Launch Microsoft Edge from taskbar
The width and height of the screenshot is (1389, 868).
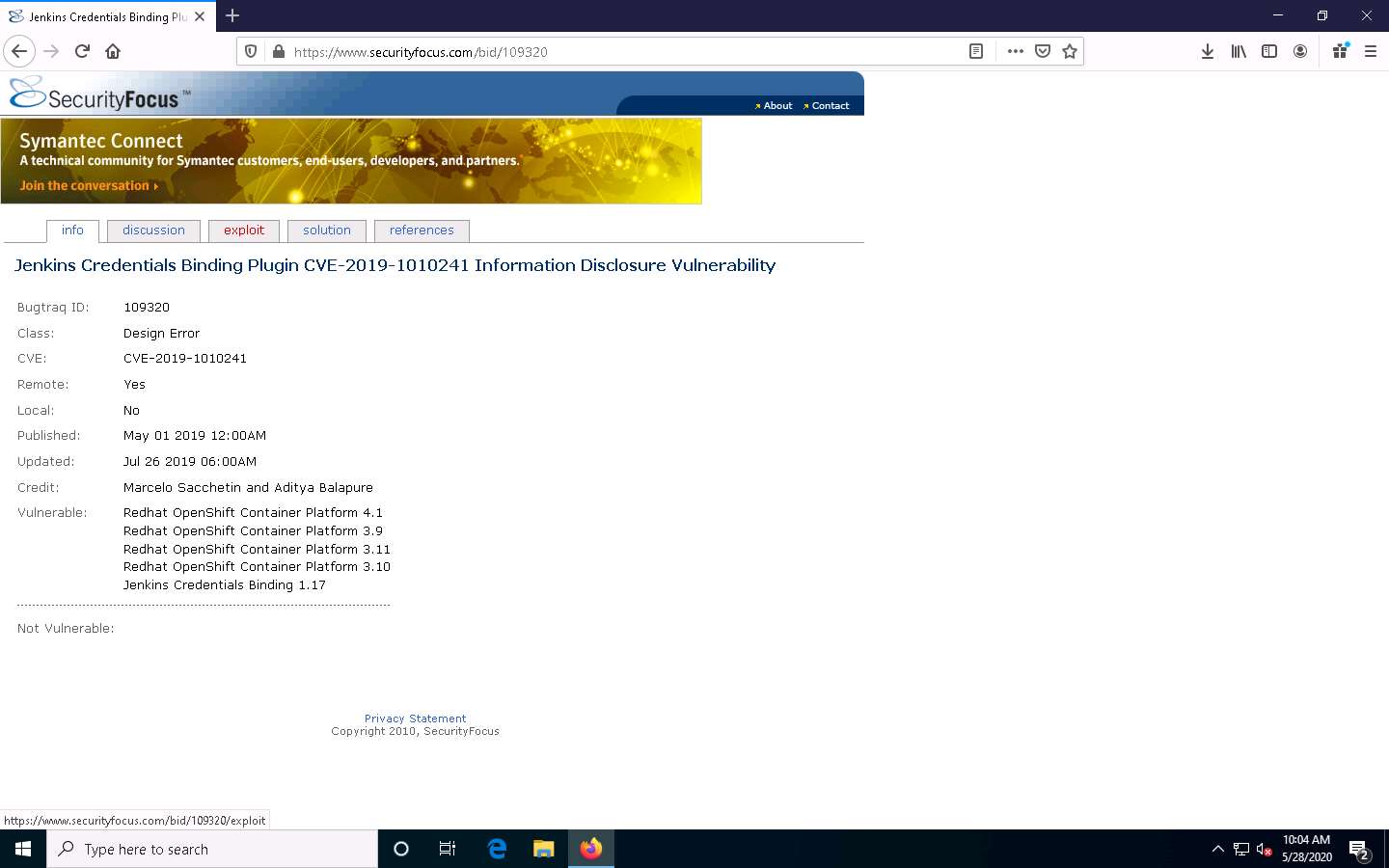coord(497,849)
